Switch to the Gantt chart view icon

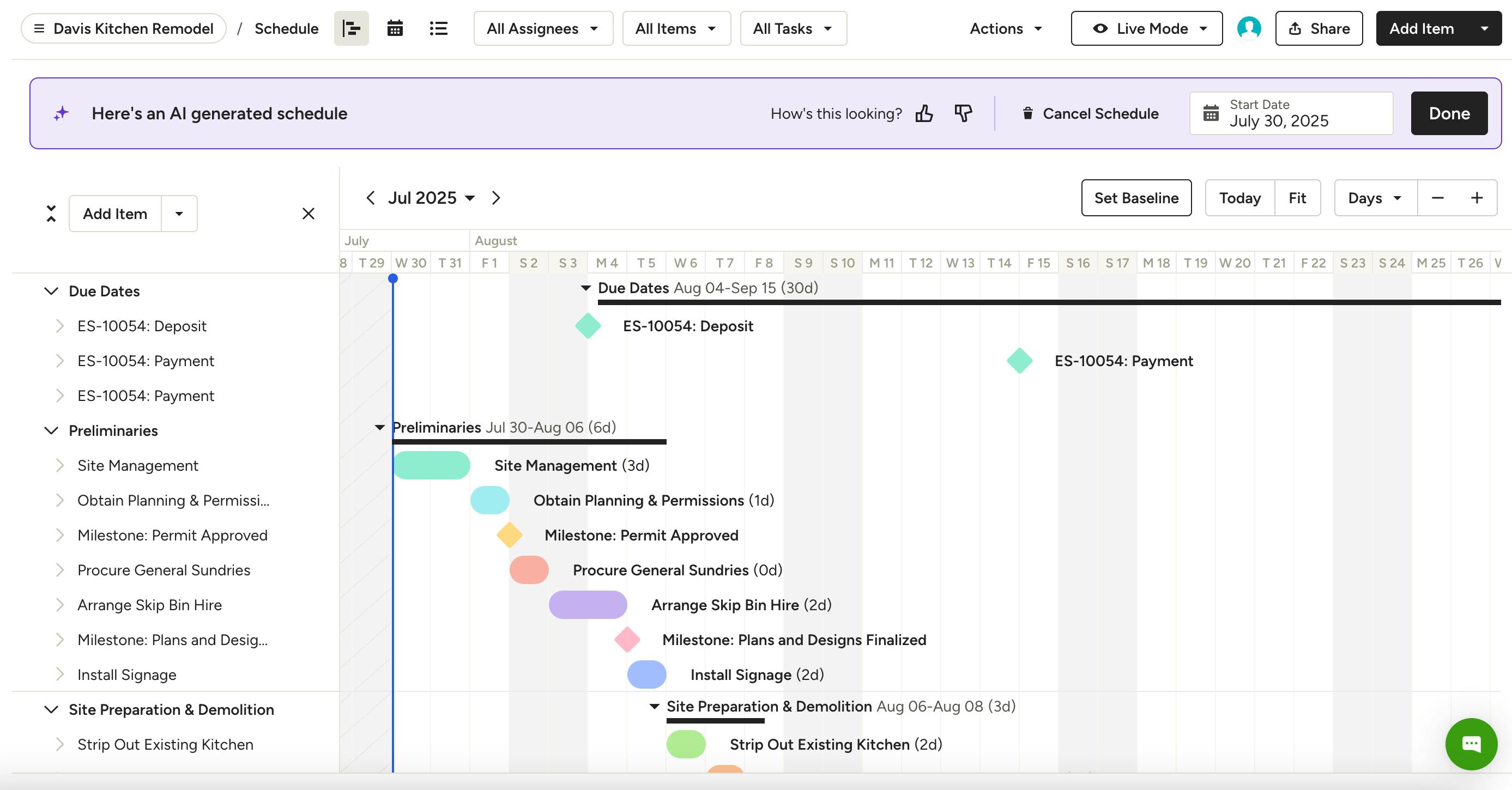351,28
